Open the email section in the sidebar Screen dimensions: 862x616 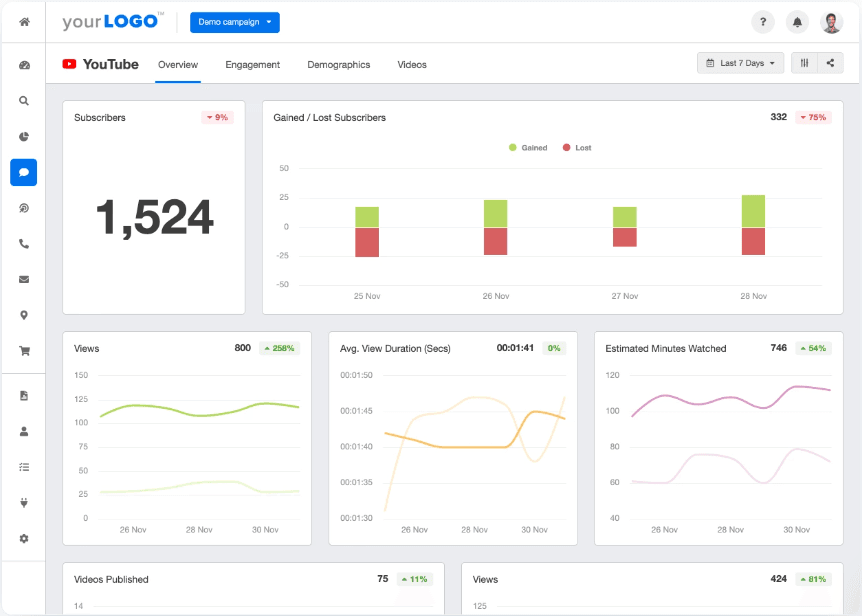tap(23, 279)
